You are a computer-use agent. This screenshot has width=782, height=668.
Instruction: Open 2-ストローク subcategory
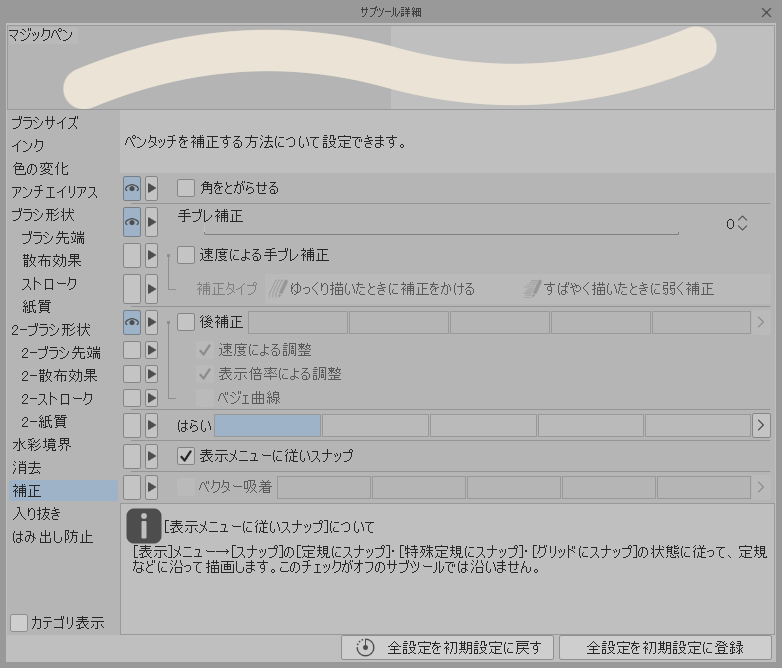click(57, 399)
